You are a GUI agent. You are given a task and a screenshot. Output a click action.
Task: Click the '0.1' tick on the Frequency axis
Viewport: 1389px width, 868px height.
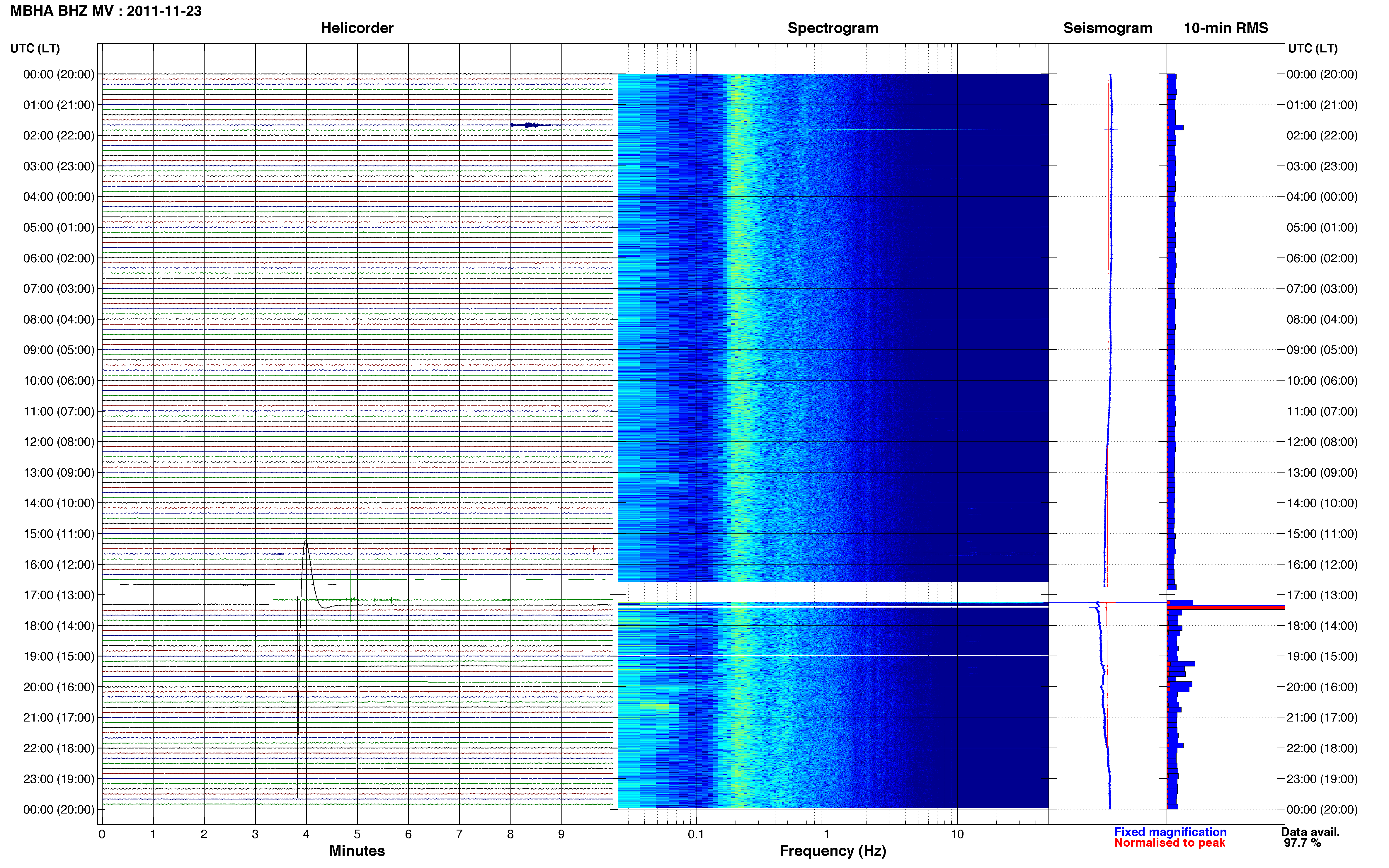pyautogui.click(x=696, y=834)
